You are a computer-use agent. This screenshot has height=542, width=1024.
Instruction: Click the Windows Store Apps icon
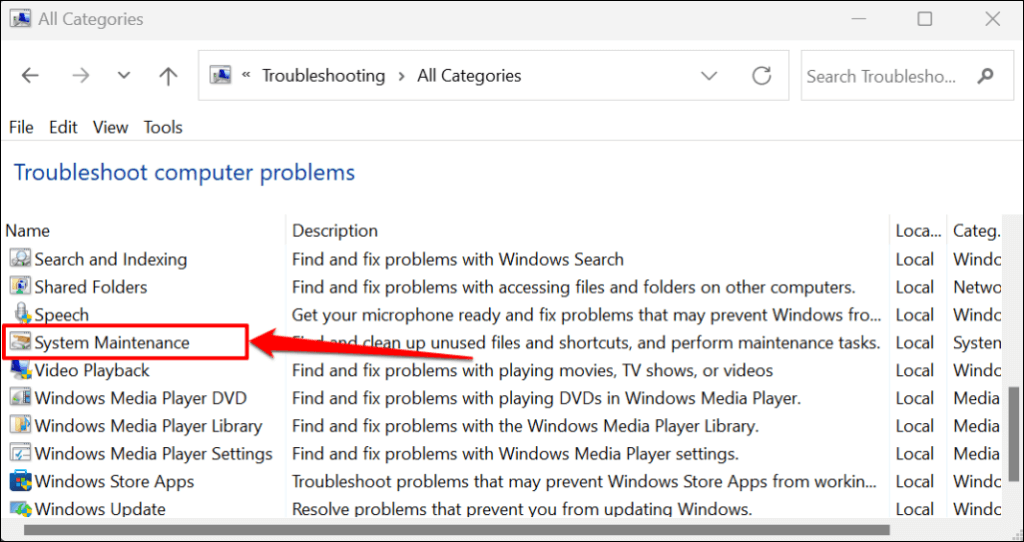20,481
